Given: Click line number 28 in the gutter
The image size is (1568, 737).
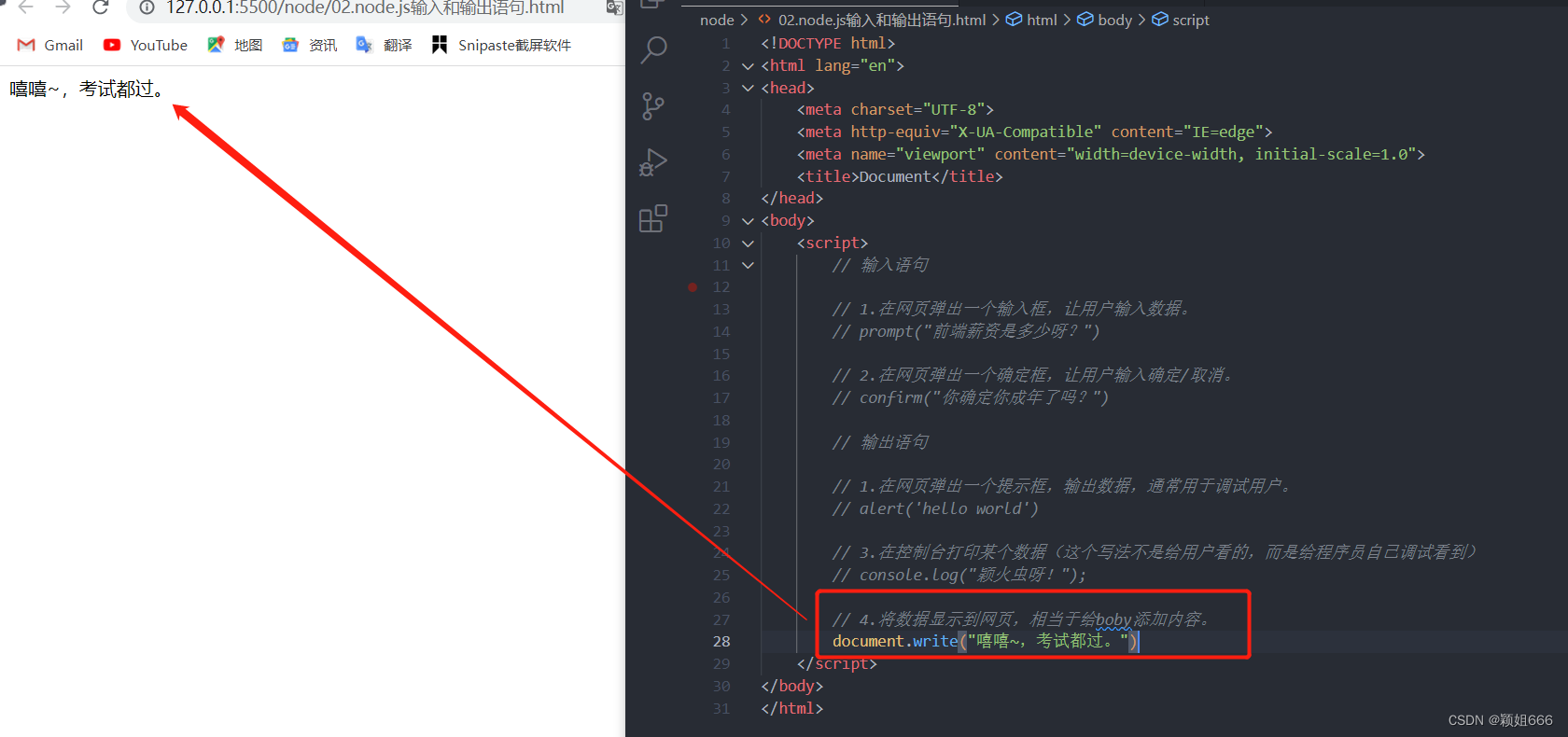Looking at the screenshot, I should click(721, 642).
